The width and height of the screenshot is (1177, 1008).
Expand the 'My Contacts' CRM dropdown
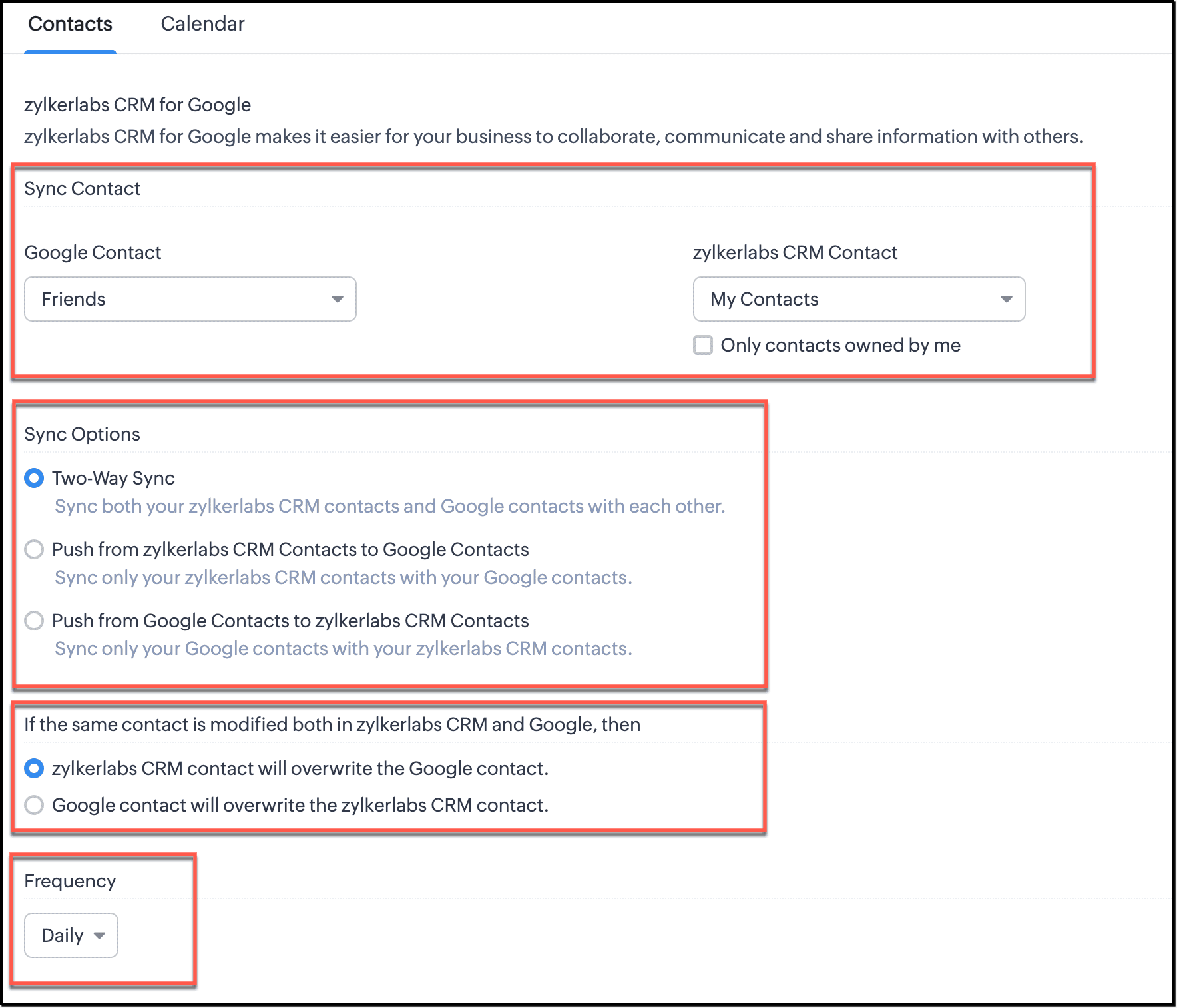coord(859,299)
